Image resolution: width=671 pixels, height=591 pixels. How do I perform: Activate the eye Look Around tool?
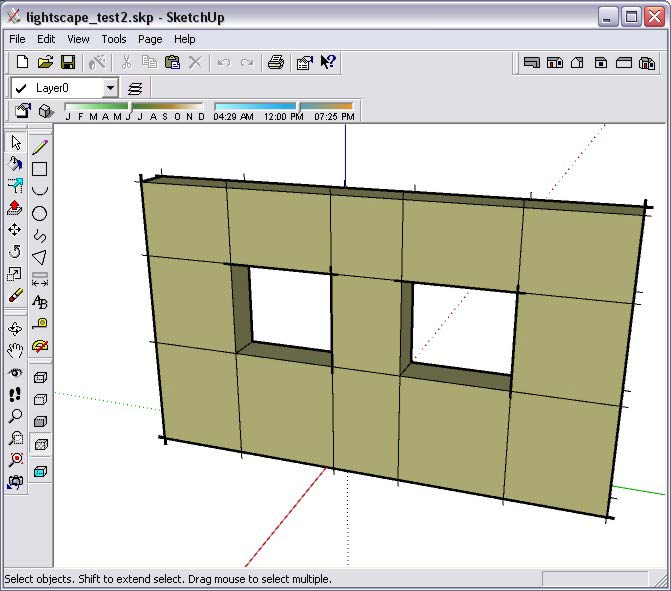pyautogui.click(x=15, y=372)
